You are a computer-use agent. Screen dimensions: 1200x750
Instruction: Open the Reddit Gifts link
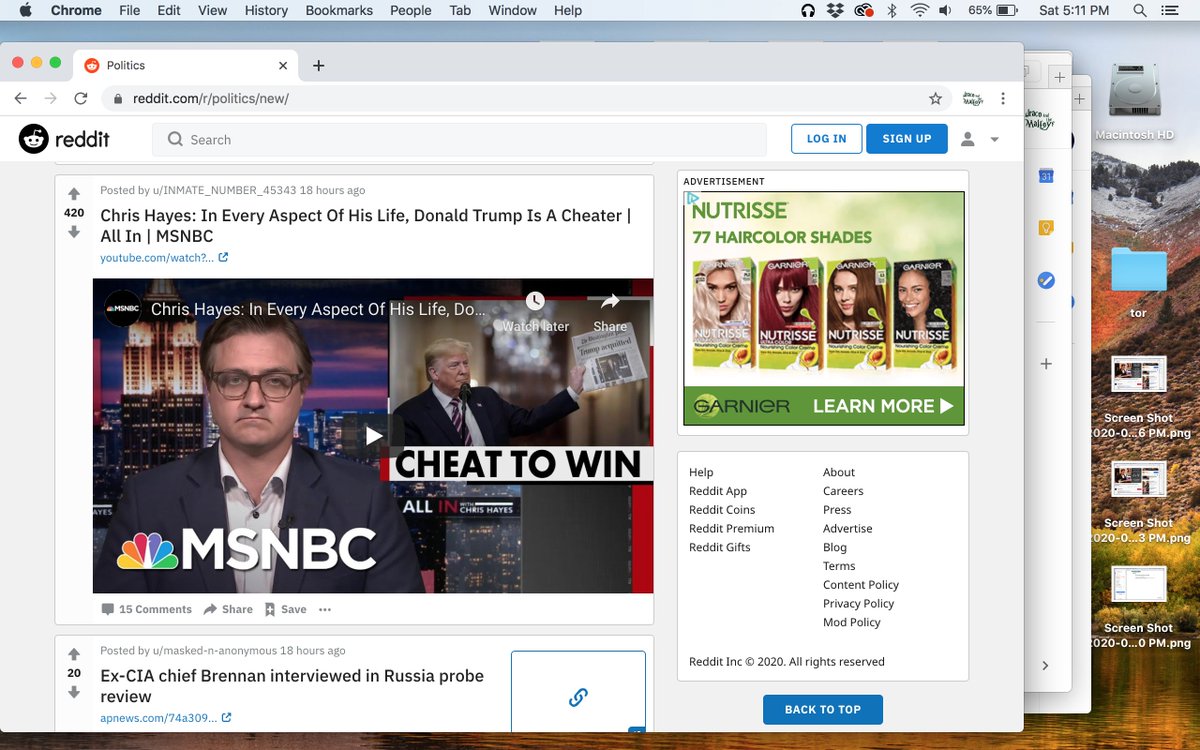point(719,547)
